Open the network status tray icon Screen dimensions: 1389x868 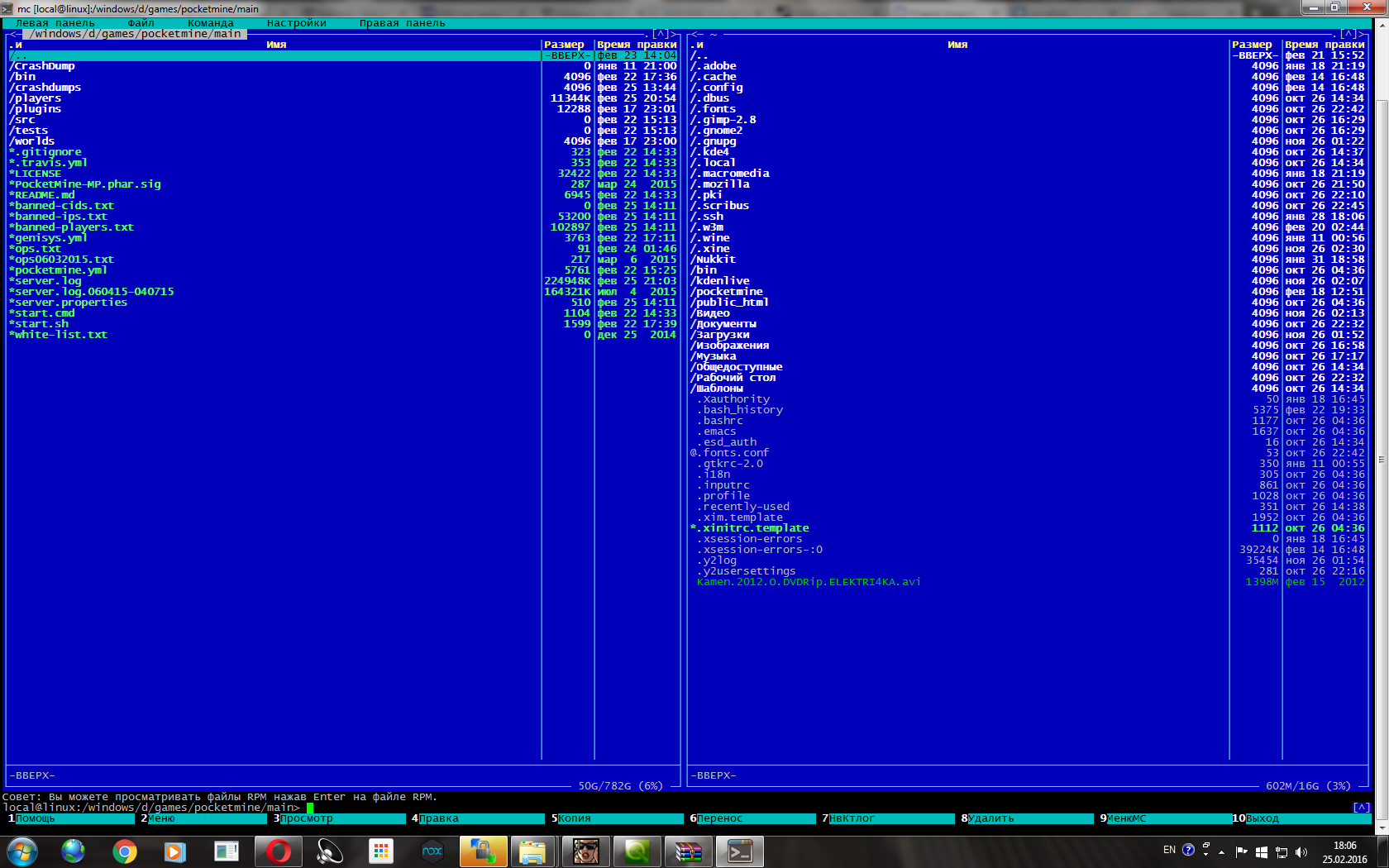pos(1282,851)
